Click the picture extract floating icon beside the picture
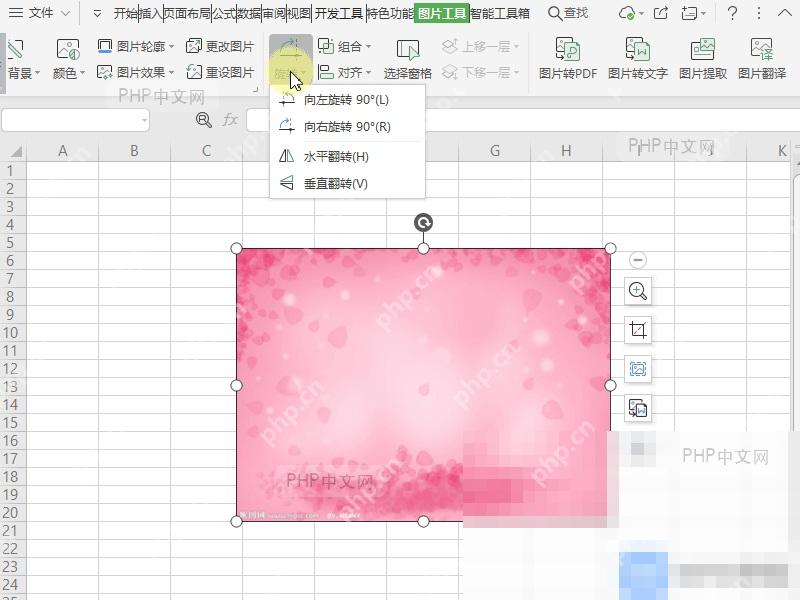The width and height of the screenshot is (800, 600). 638,369
